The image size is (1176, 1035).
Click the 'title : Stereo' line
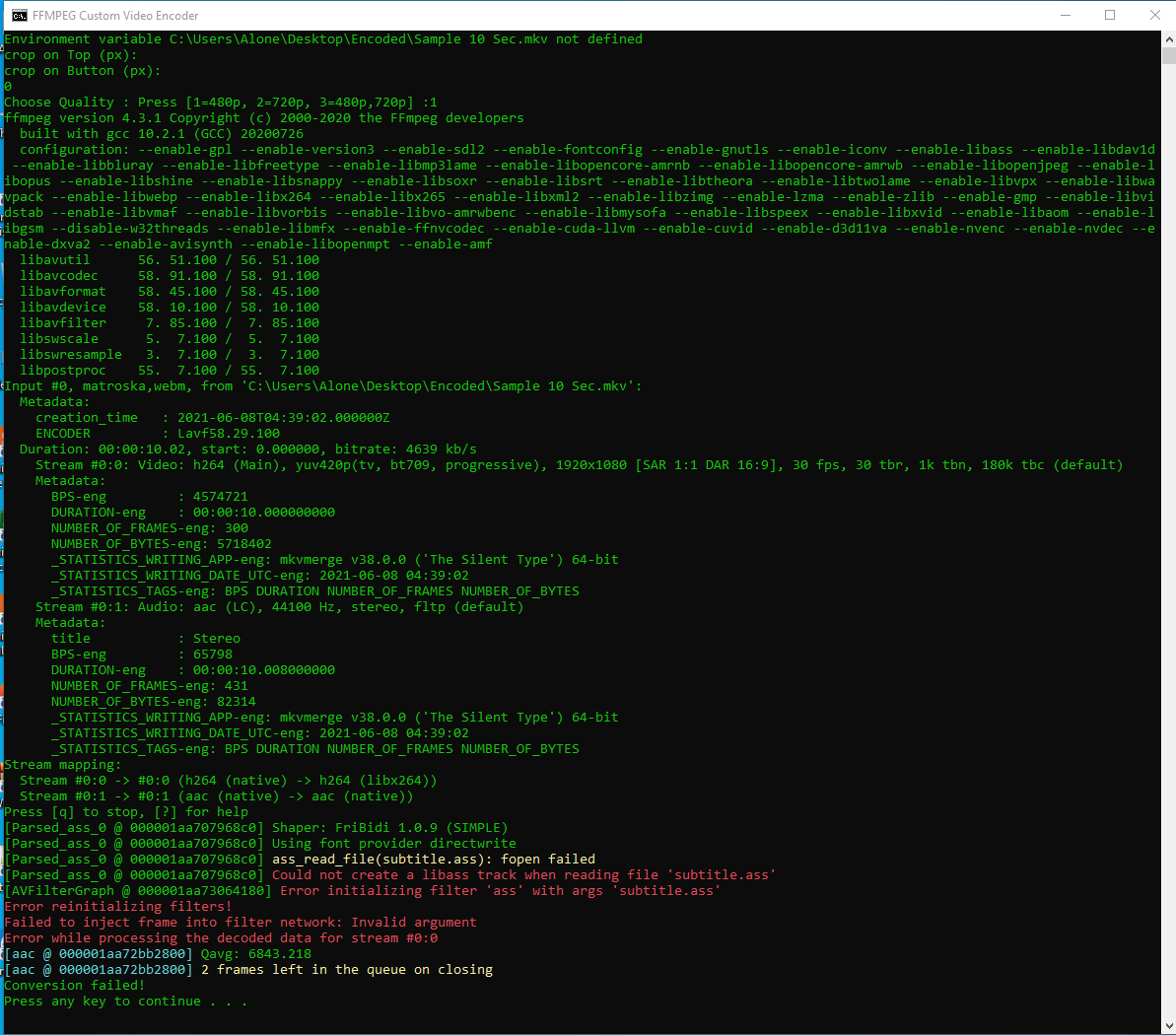(x=146, y=638)
